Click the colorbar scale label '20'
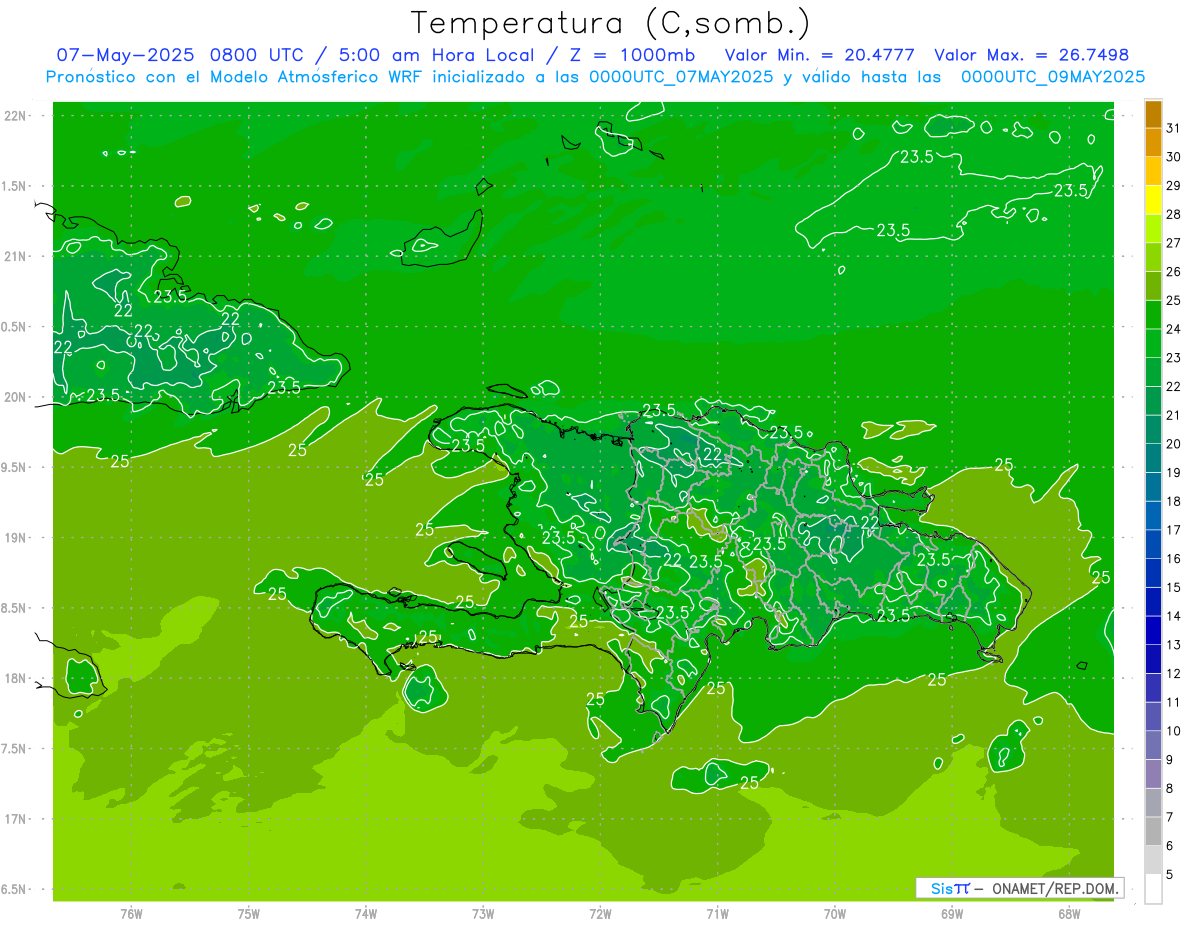This screenshot has height=927, width=1200. pyautogui.click(x=1173, y=444)
